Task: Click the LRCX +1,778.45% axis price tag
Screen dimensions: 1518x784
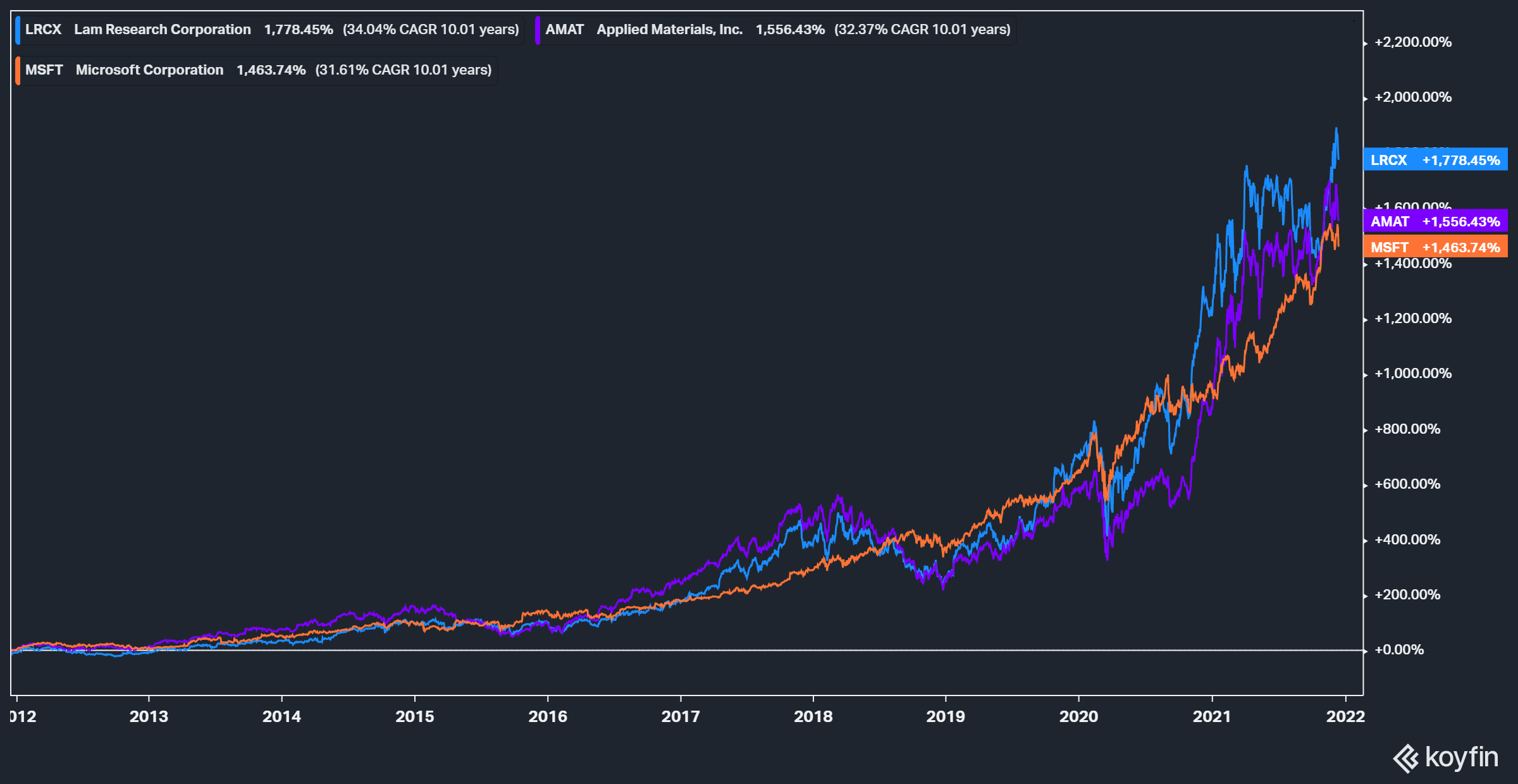Action: (x=1435, y=160)
